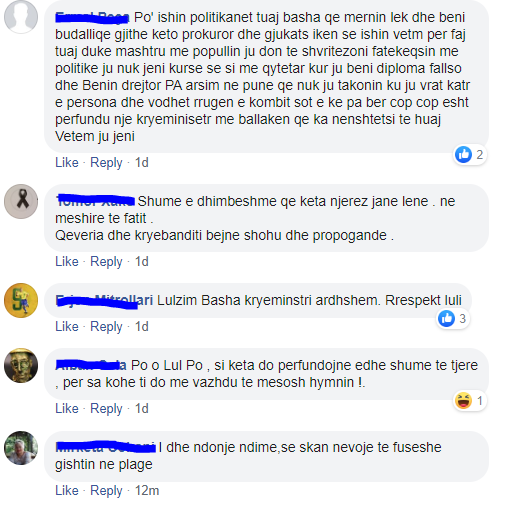Image resolution: width=509 pixels, height=505 pixels.
Task: Click the 12m timestamp on the last comment
Action: (x=147, y=491)
